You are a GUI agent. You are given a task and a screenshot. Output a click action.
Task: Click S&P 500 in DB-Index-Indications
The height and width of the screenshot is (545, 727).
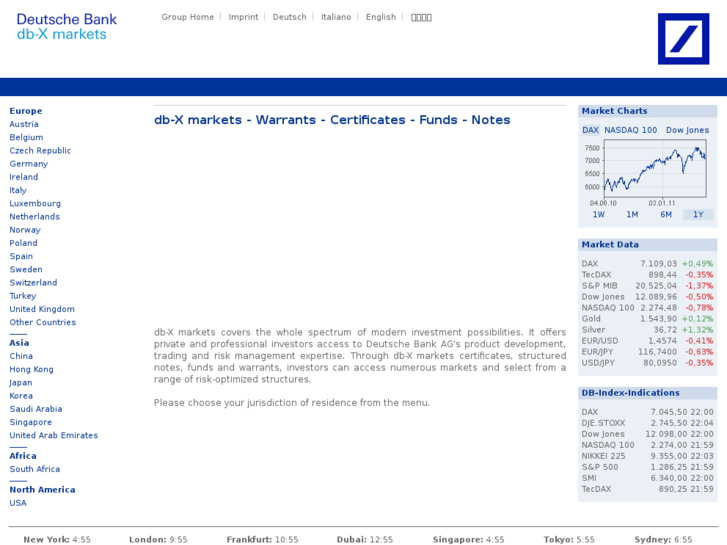pos(647,468)
